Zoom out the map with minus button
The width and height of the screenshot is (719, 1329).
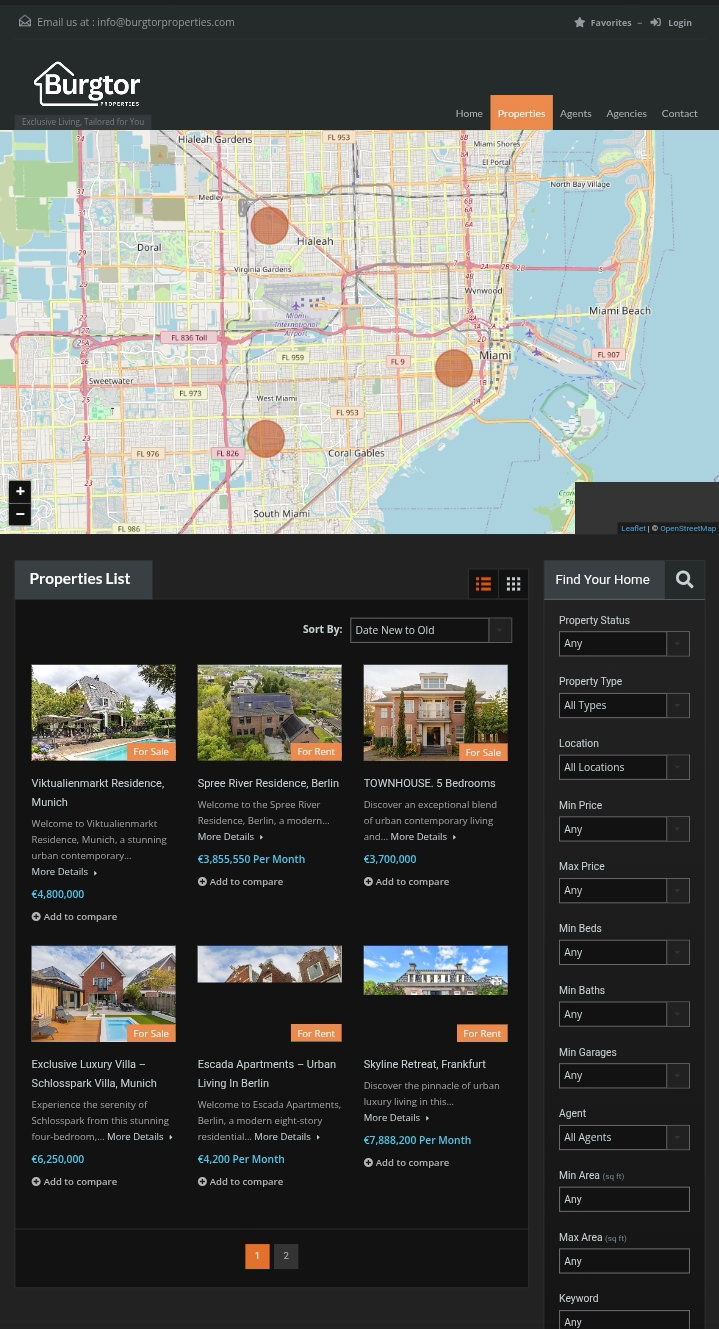tap(20, 514)
